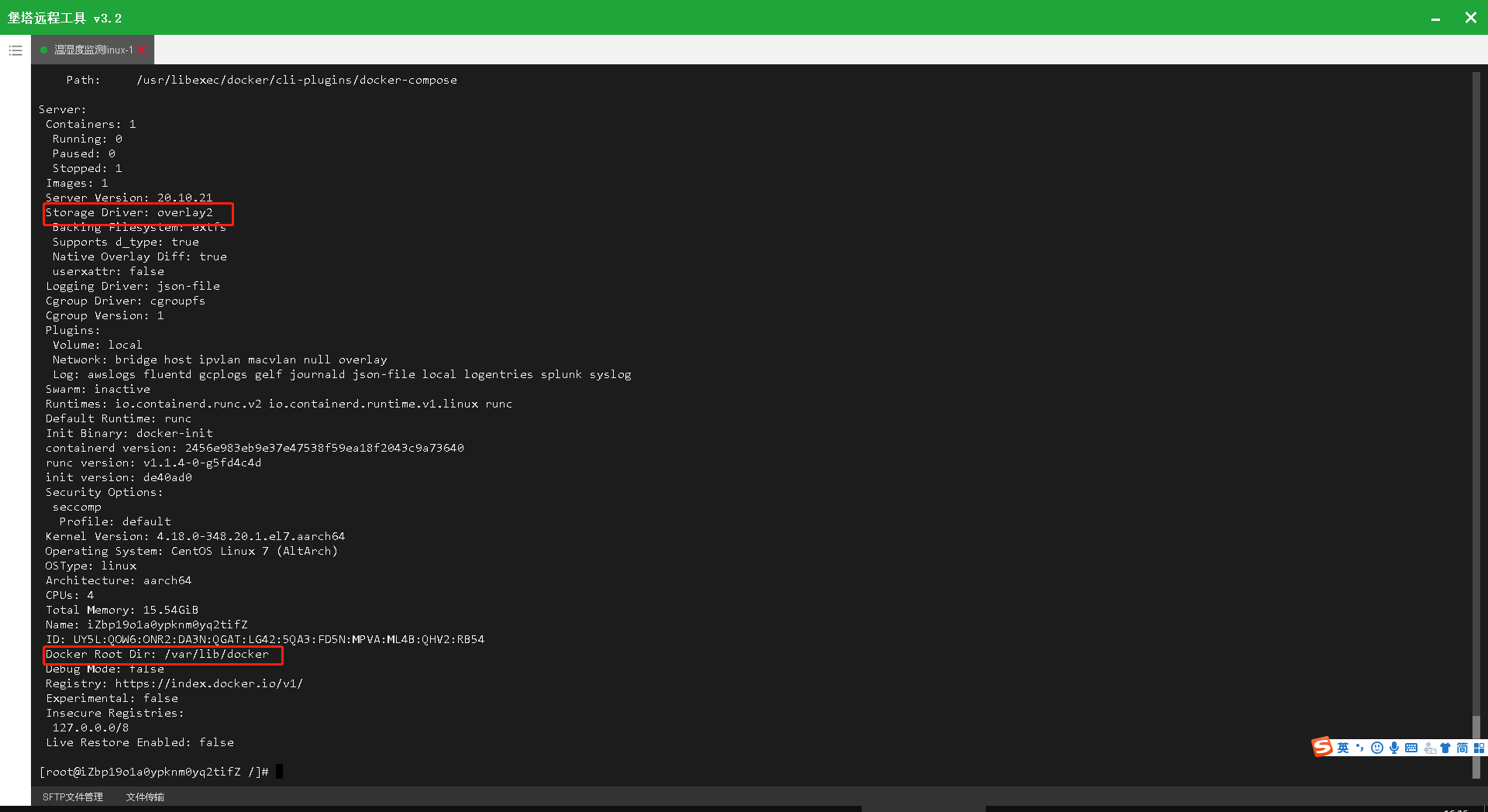Click 'Operating System: CentOS Linux 7' line

point(191,551)
